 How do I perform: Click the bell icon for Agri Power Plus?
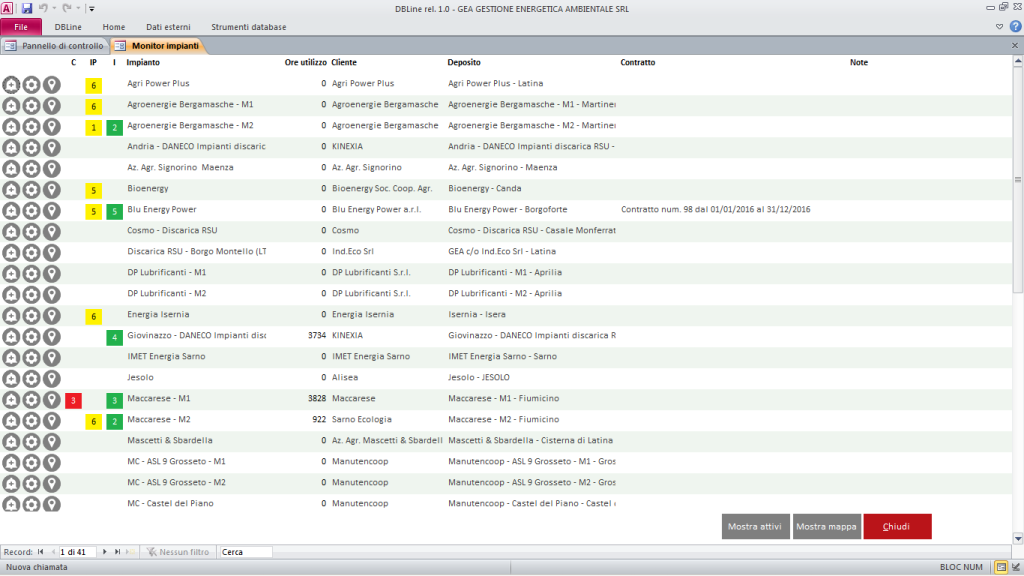point(11,84)
